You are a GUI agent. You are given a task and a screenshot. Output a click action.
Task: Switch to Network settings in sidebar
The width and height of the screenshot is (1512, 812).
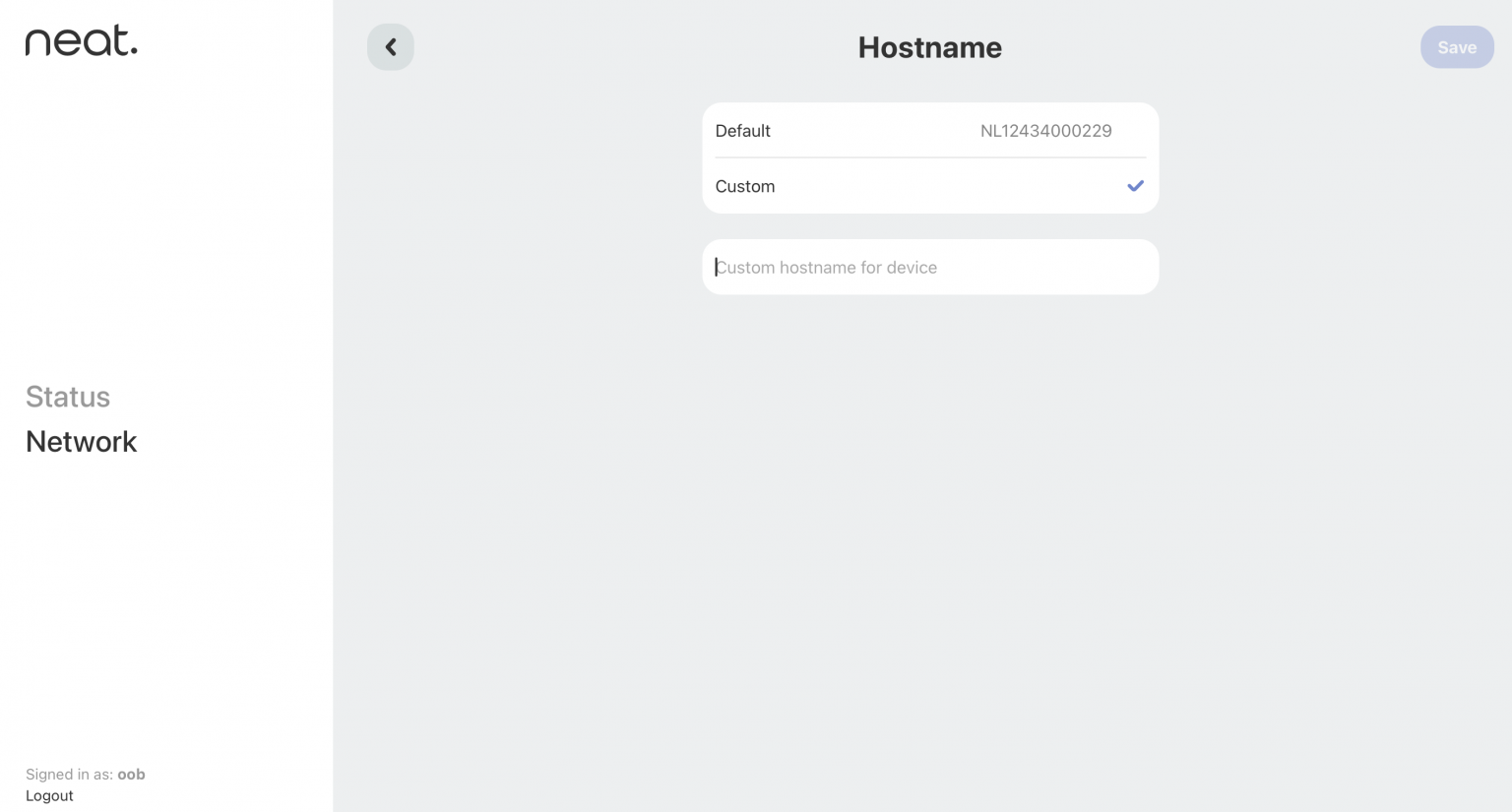[x=81, y=441]
